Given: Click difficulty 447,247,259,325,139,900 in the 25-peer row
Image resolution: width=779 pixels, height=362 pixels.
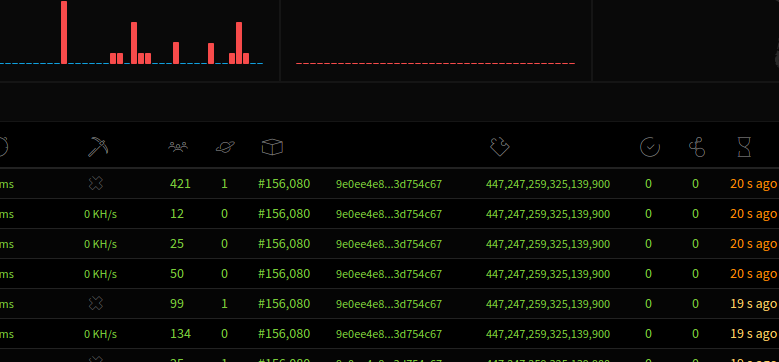Looking at the screenshot, I should click(548, 244).
